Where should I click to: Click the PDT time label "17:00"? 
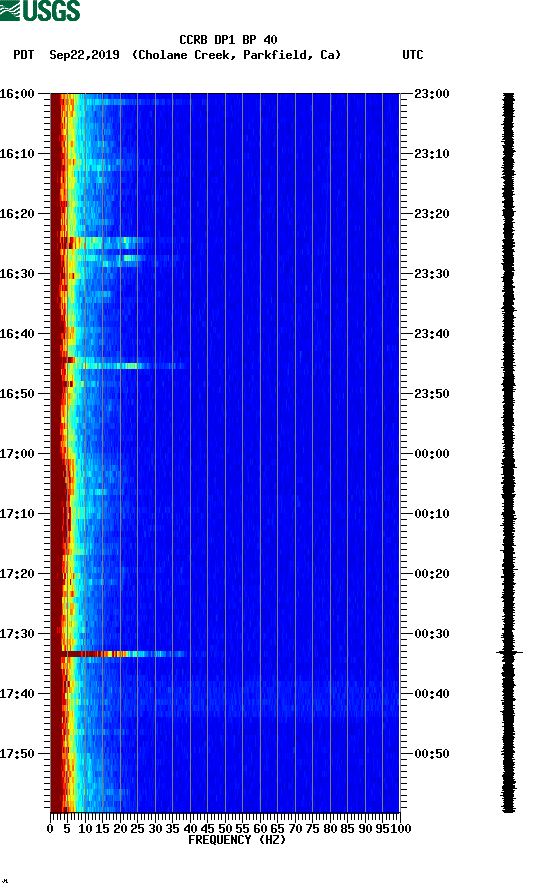coord(17,454)
